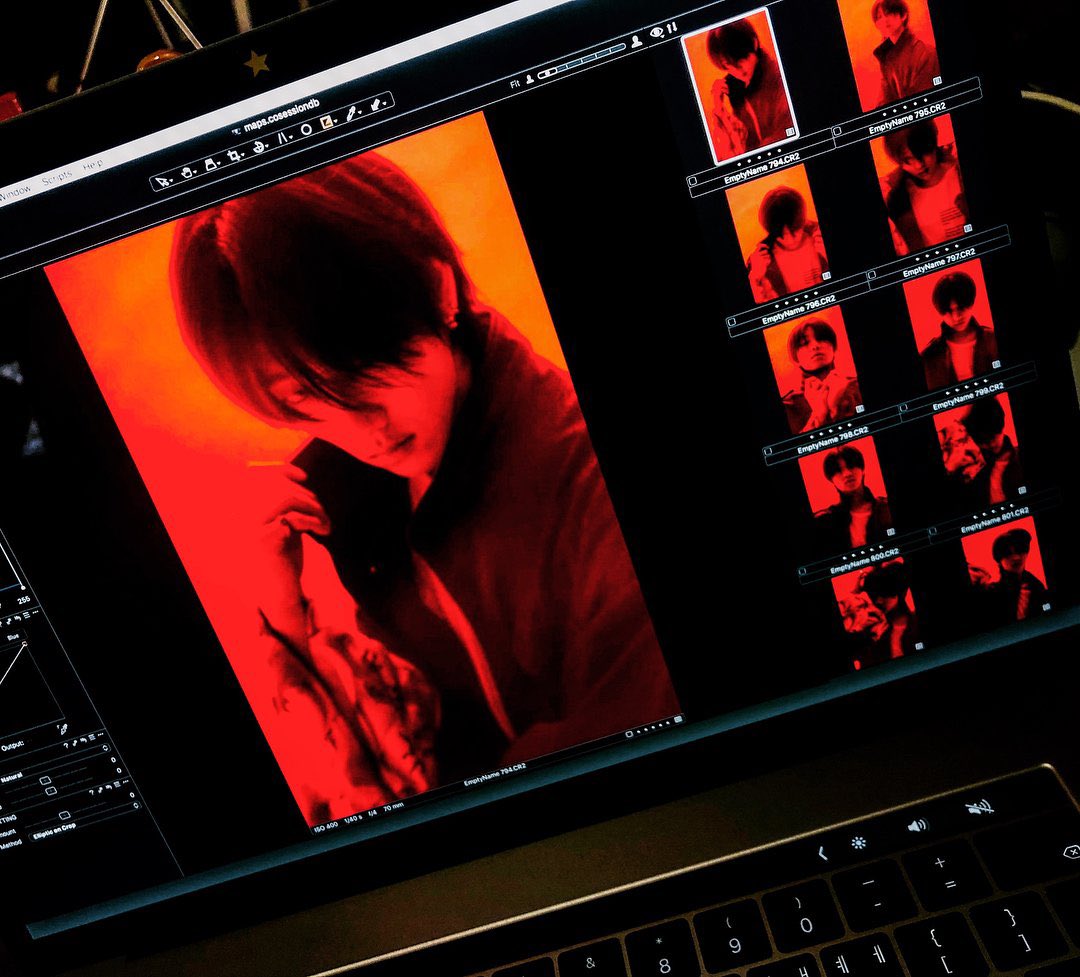1080x977 pixels.
Task: Select the Loupe tool in cursor toolbar
Action: point(210,165)
